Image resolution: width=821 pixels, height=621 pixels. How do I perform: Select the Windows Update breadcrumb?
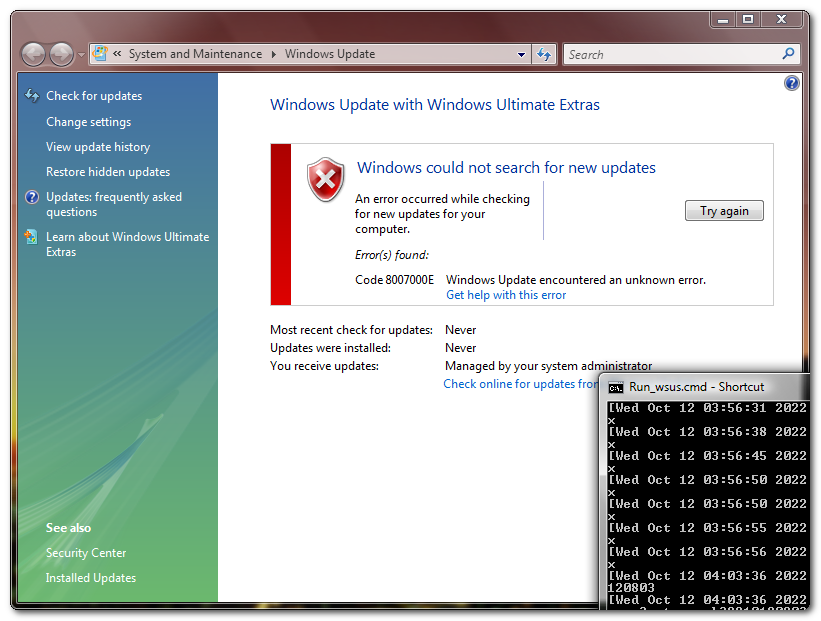(x=330, y=54)
